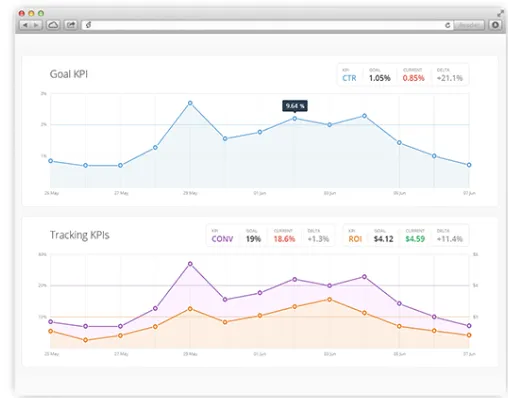Click the purple data point at 03 Jun
Viewport: 508px width, 398px height.
click(x=329, y=286)
